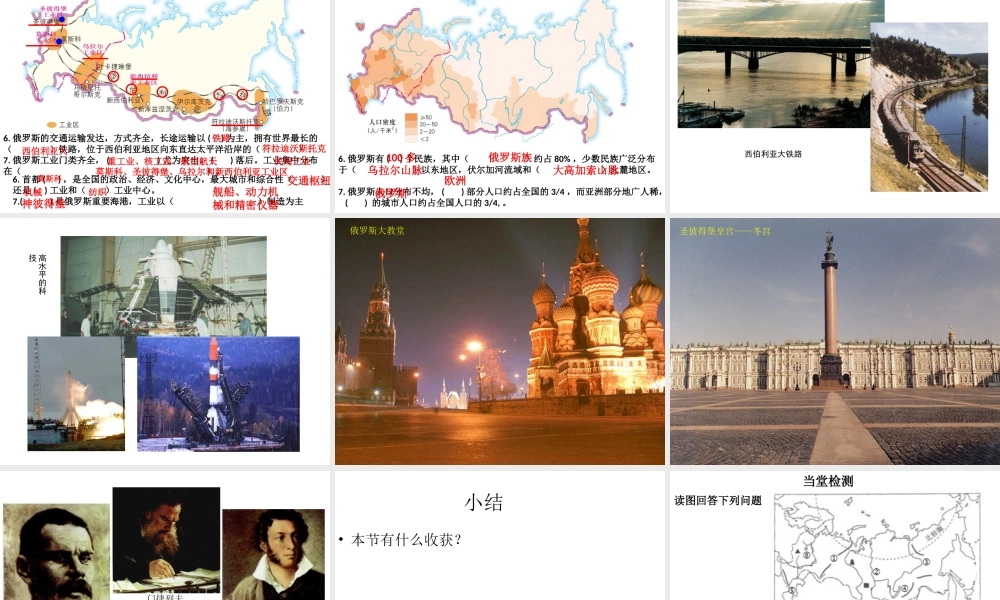Select the caption 西伯利亚大铁路

click(773, 154)
